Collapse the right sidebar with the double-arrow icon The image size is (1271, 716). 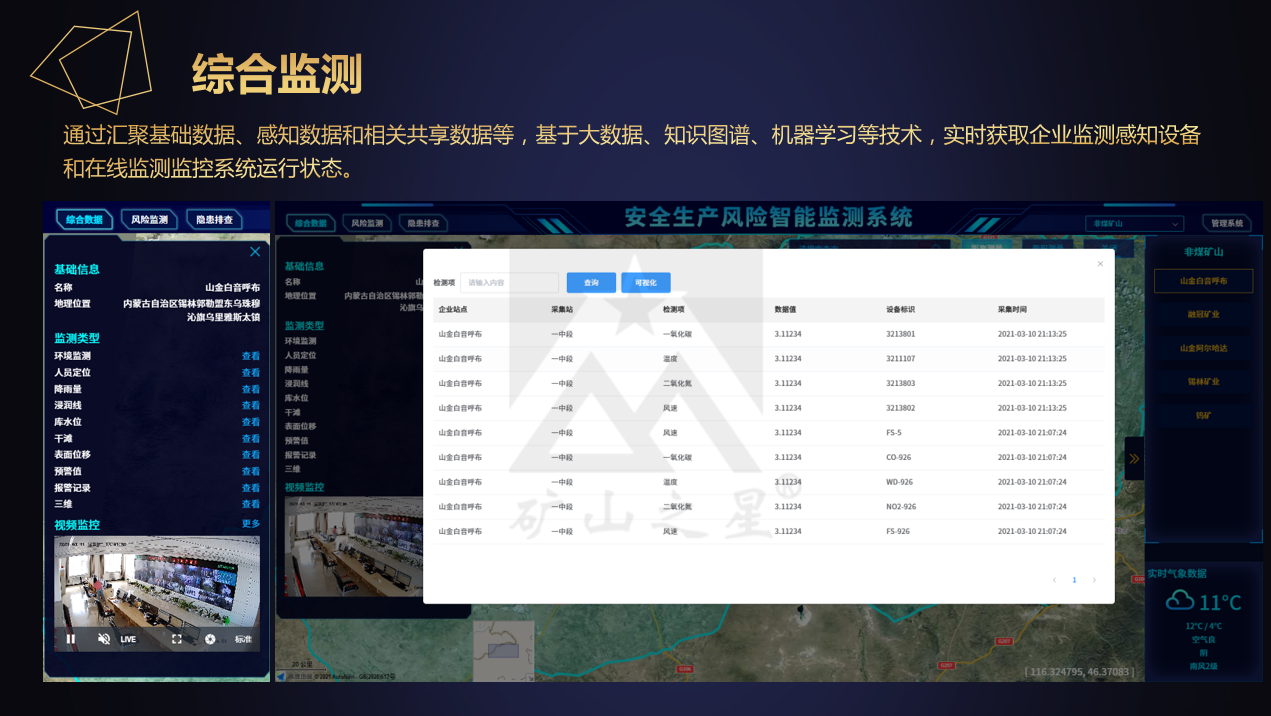(1134, 459)
